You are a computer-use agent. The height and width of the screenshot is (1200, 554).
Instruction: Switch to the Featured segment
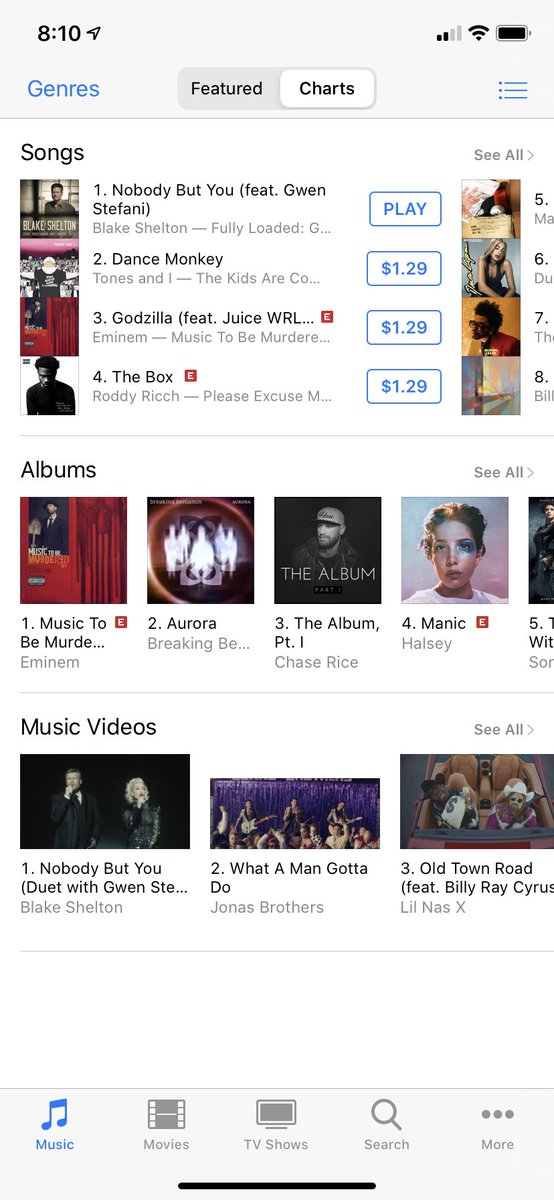click(227, 89)
